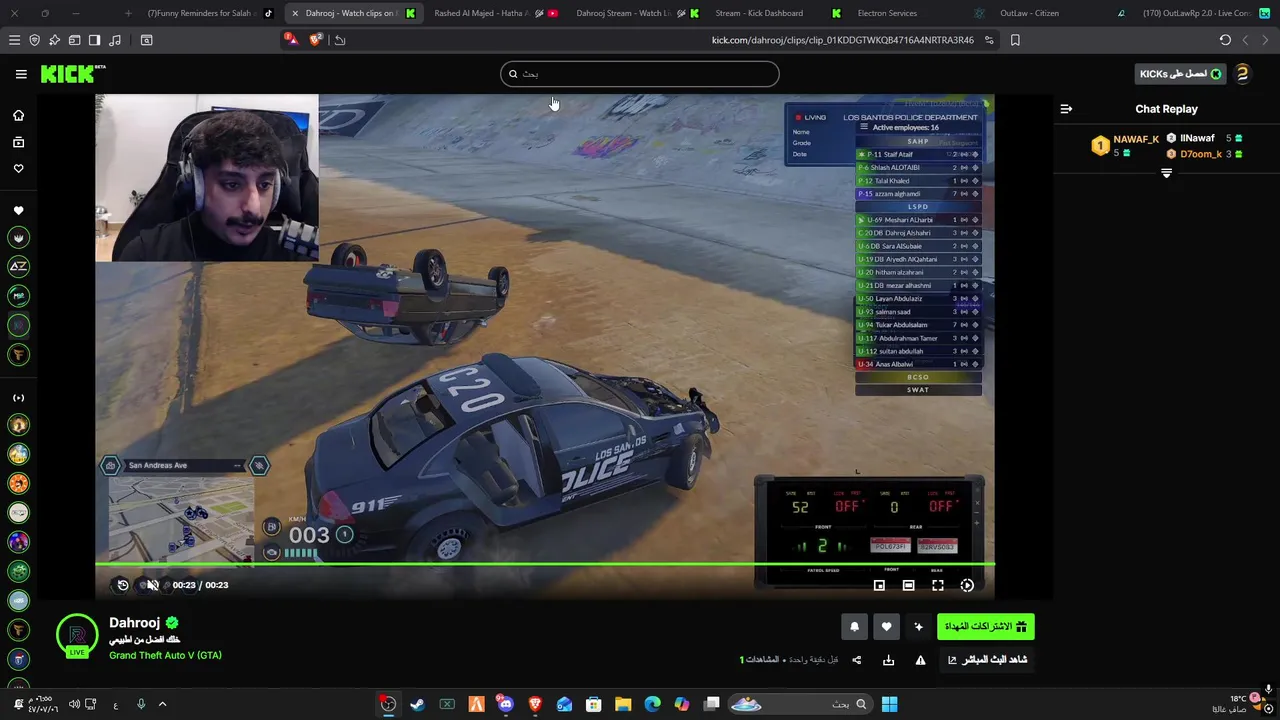
Task: Open the Brave Shields lion icon
Action: (316, 40)
